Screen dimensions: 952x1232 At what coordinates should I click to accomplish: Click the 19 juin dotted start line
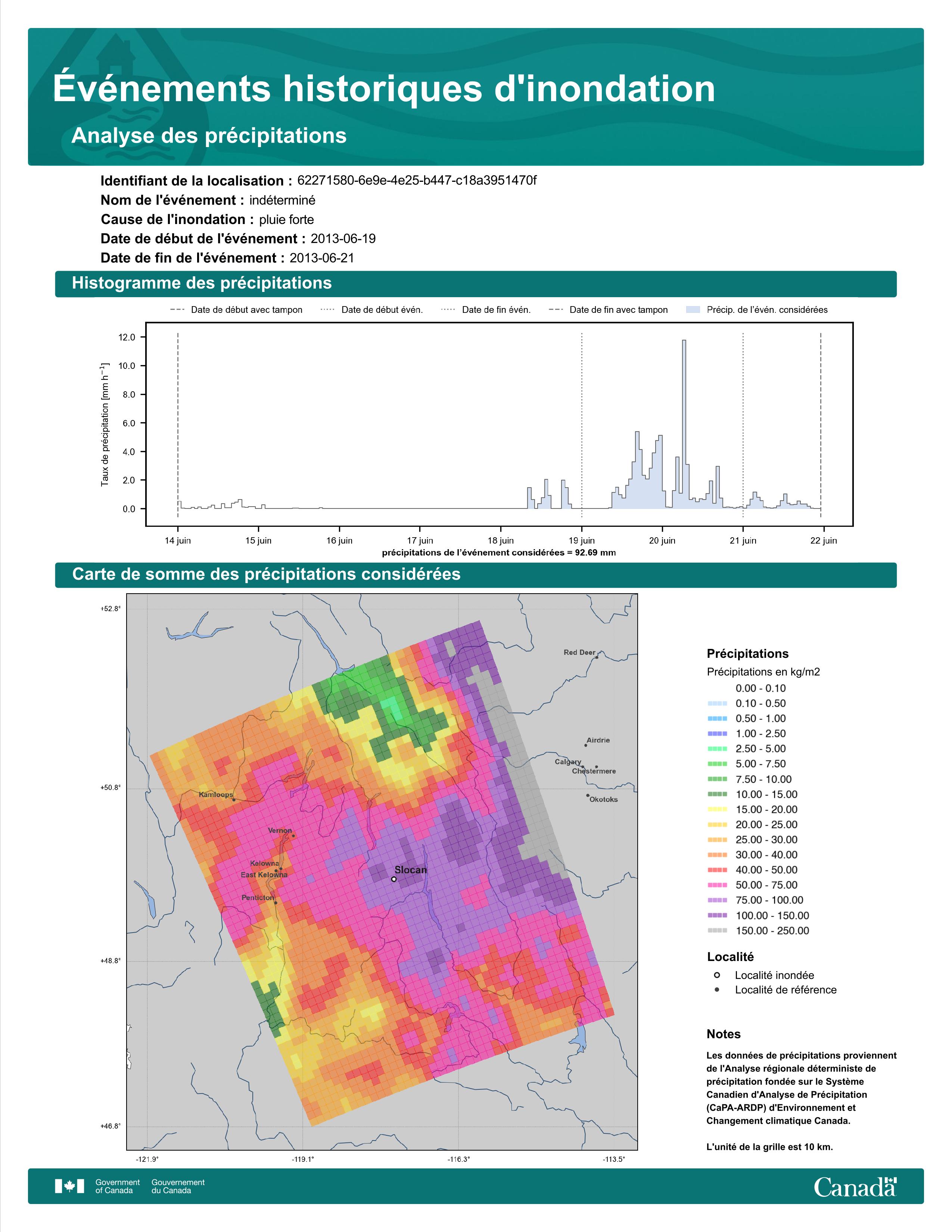click(581, 425)
